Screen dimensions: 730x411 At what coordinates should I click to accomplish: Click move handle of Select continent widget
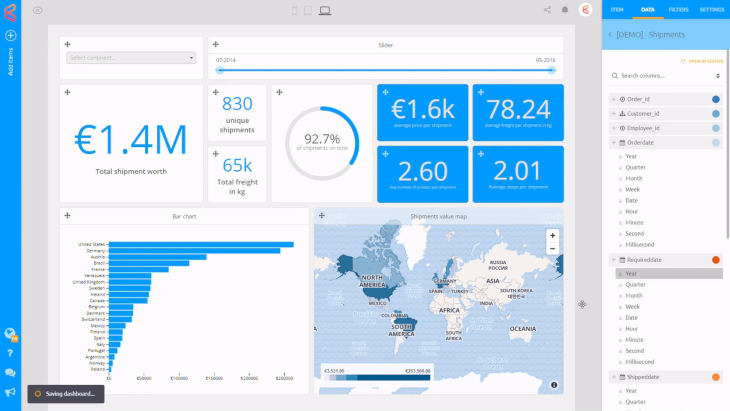click(x=68, y=44)
